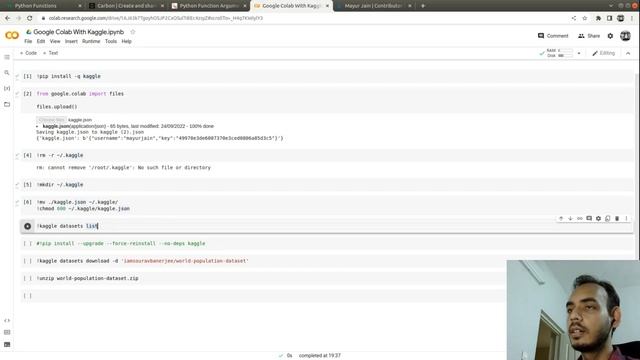Open the Runtime menu
Screen dimensions: 640x360
tap(91, 41)
